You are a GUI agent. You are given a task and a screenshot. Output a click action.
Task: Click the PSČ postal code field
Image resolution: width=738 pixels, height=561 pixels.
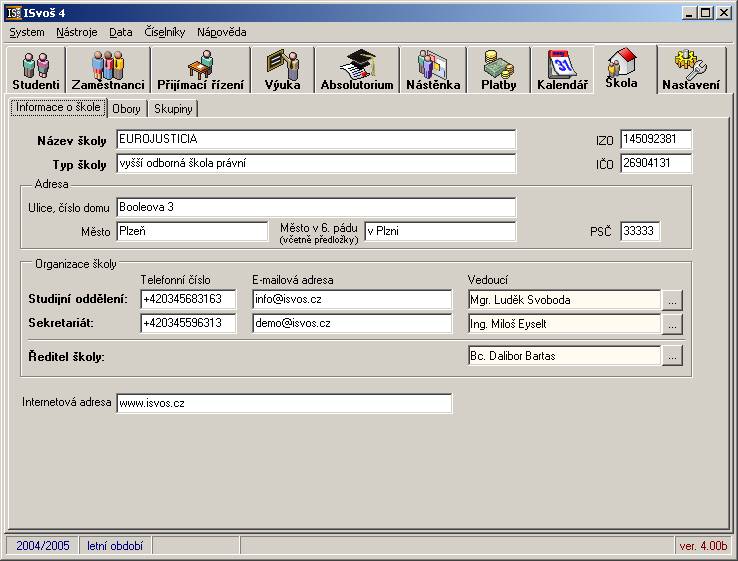pos(640,232)
